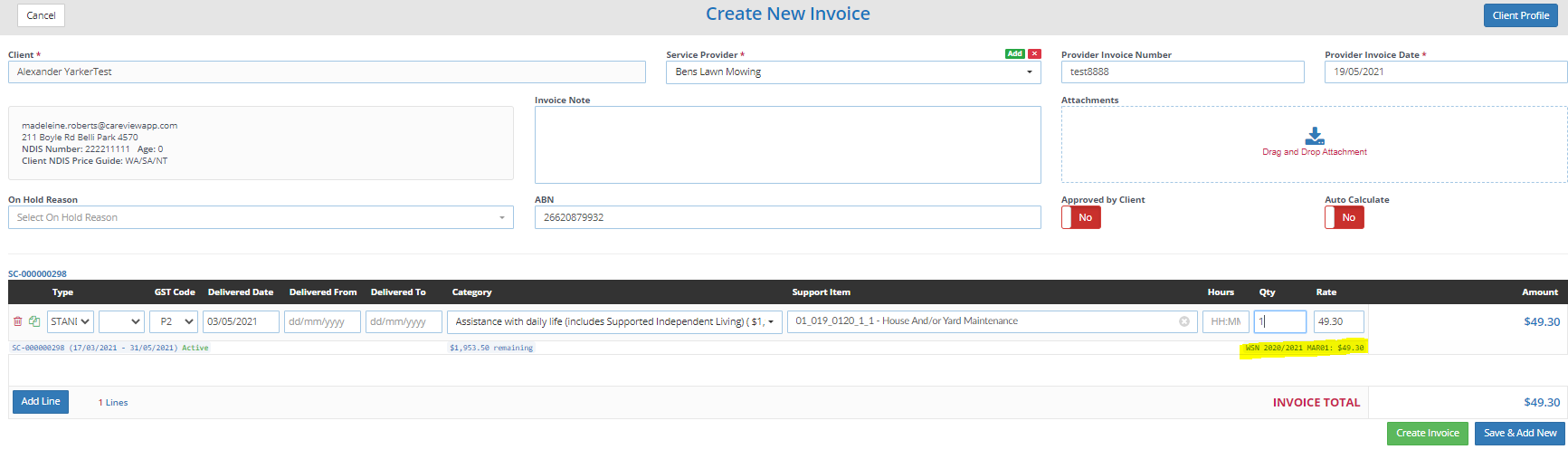Click the Delivered From date field
This screenshot has height=459, width=1568.
[x=322, y=321]
